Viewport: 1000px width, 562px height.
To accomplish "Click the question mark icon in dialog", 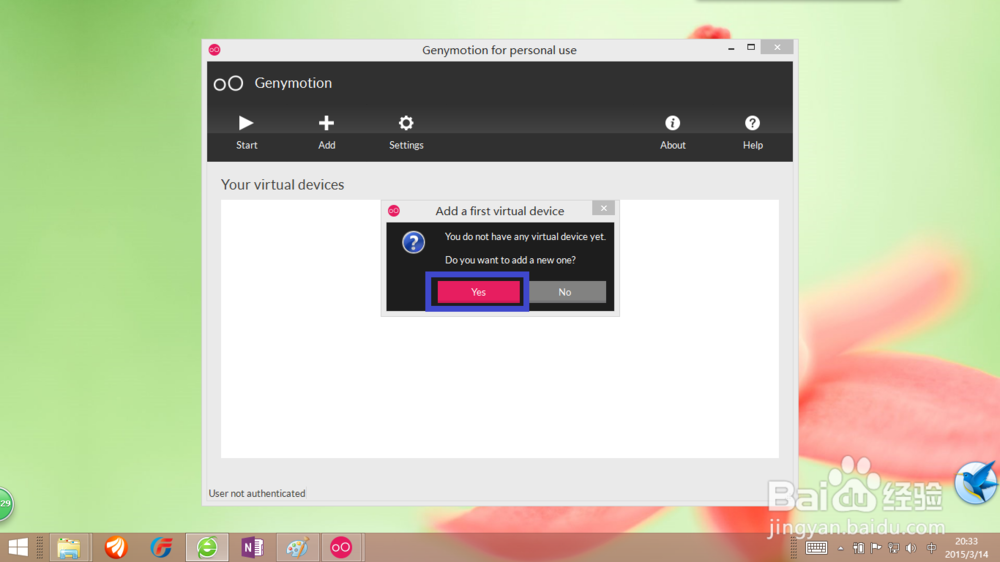I will pos(413,242).
